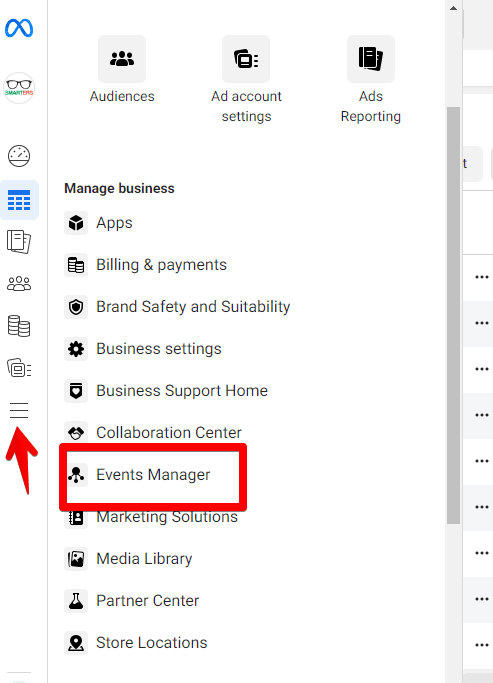
Task: Open Ads reporting pages icon in sidebar
Action: tap(19, 242)
